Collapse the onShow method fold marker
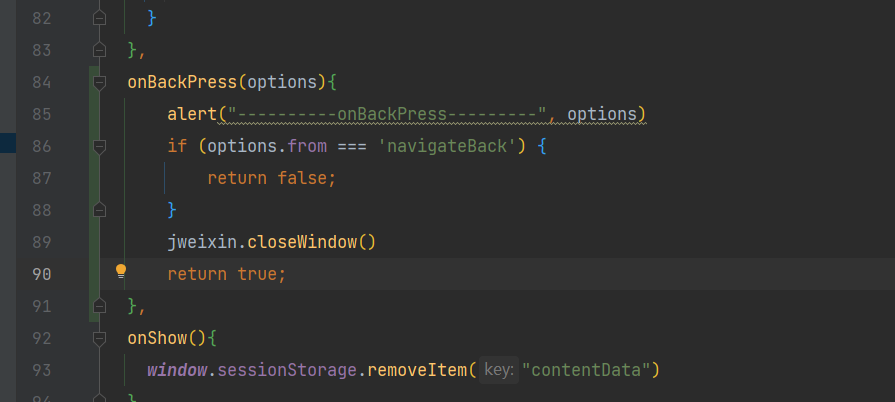This screenshot has width=895, height=402. (x=99, y=339)
